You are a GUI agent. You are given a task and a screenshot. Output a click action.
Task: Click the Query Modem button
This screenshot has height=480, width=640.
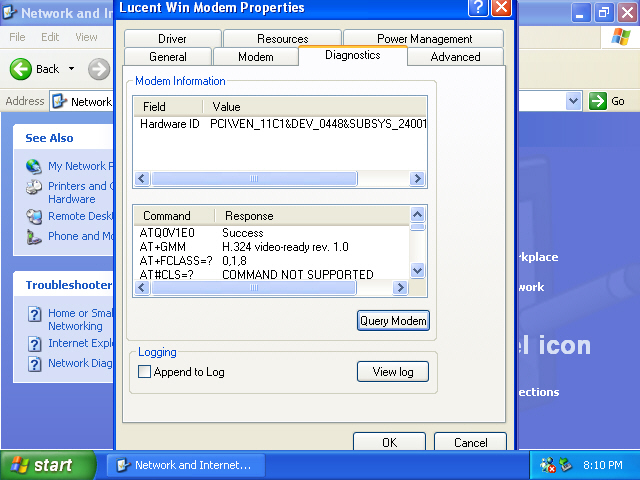point(393,320)
